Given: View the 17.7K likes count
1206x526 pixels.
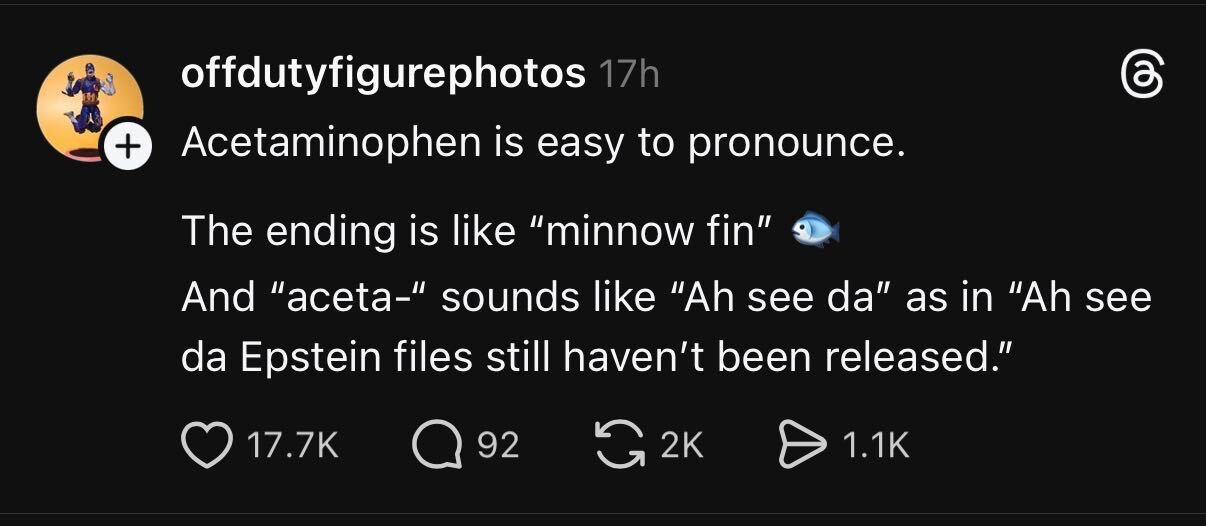Looking at the screenshot, I should [x=292, y=445].
